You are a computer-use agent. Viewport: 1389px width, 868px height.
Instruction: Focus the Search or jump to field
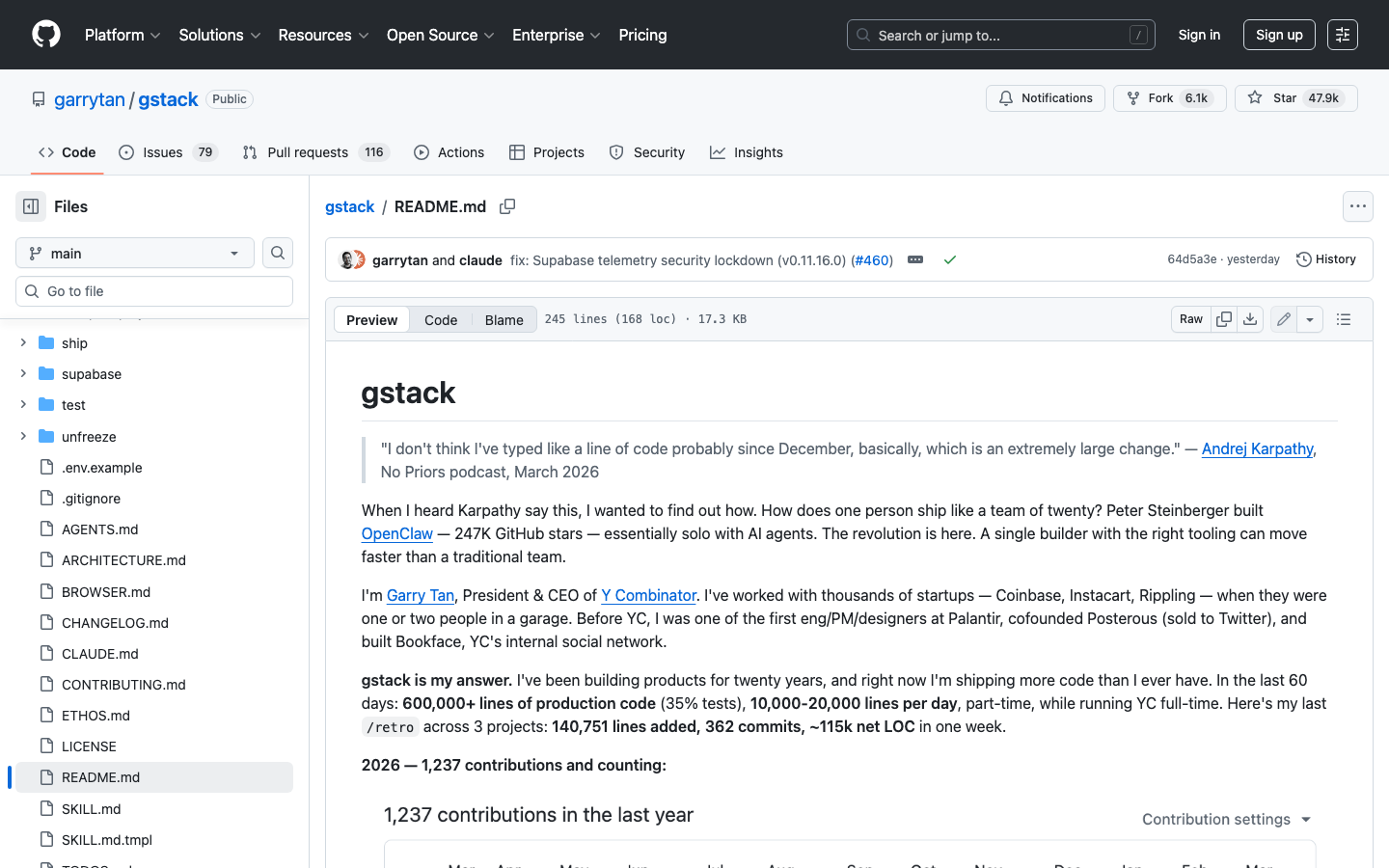click(1001, 35)
